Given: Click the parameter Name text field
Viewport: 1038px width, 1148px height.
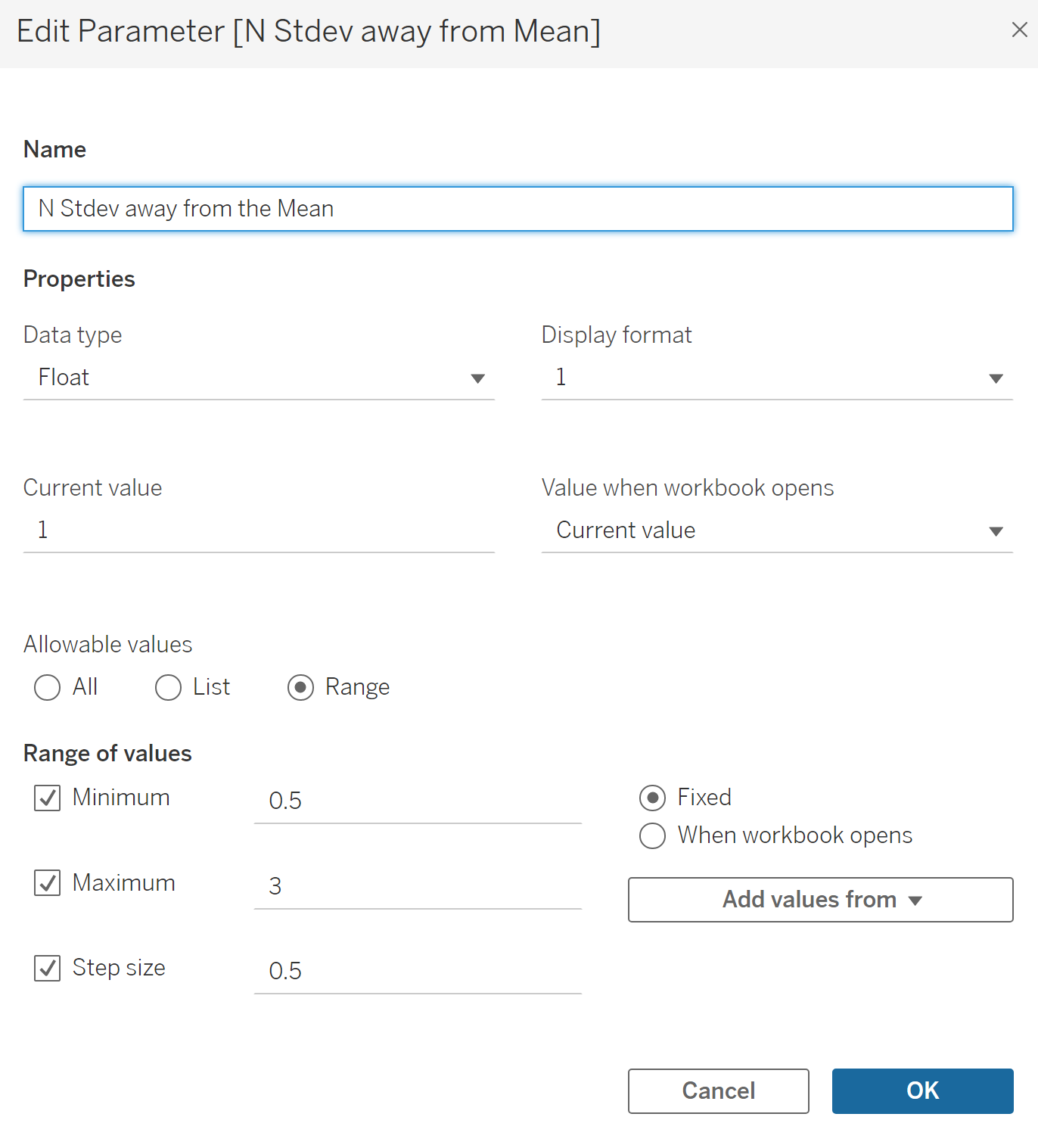Looking at the screenshot, I should click(517, 209).
